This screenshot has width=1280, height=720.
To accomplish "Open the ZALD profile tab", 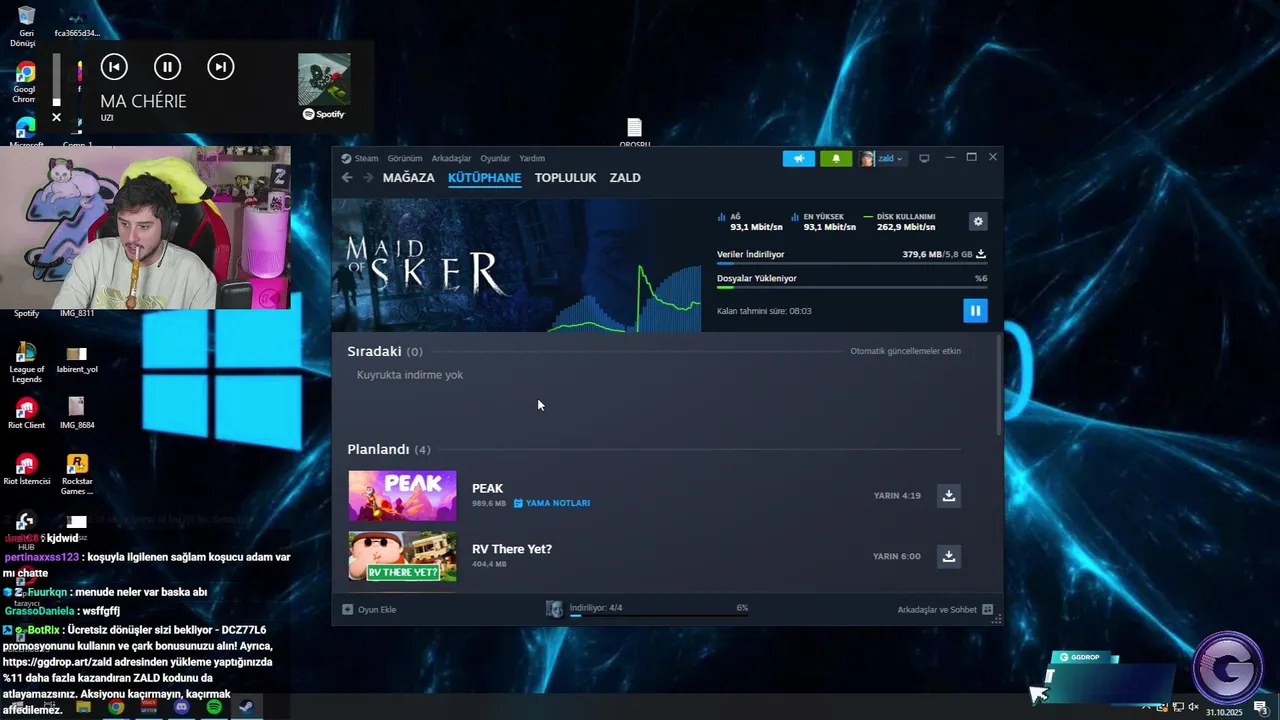I will point(625,178).
